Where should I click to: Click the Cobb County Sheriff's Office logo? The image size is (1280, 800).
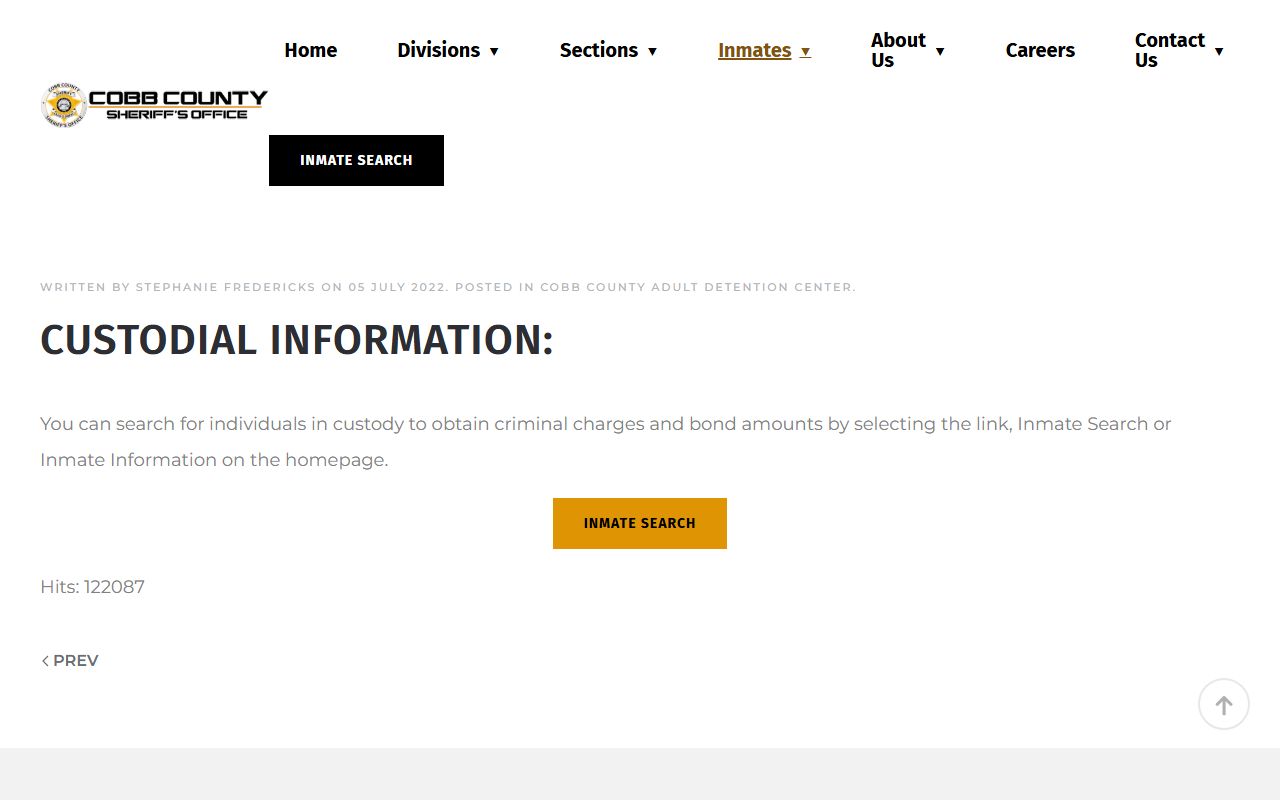155,104
